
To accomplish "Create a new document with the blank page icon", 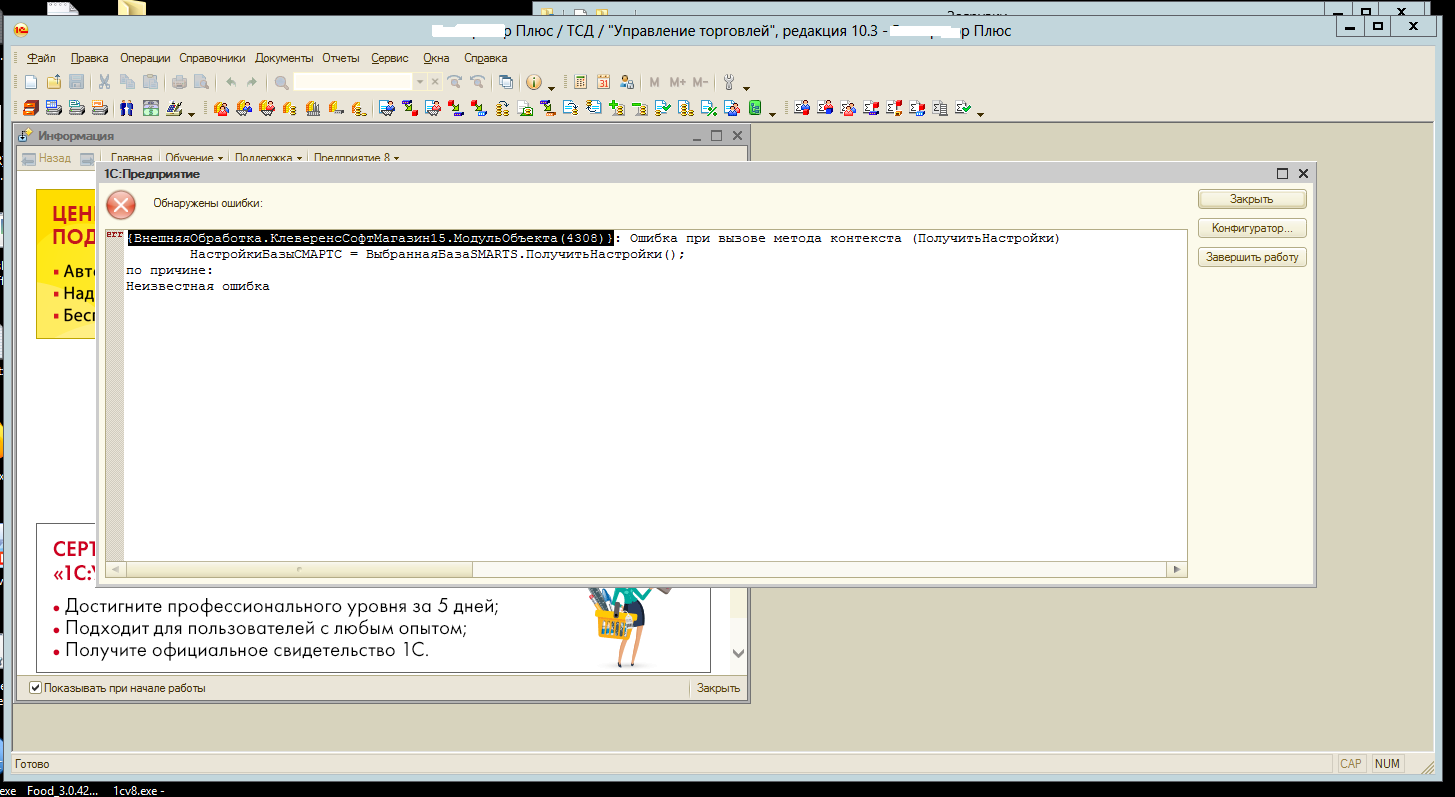I will point(31,82).
